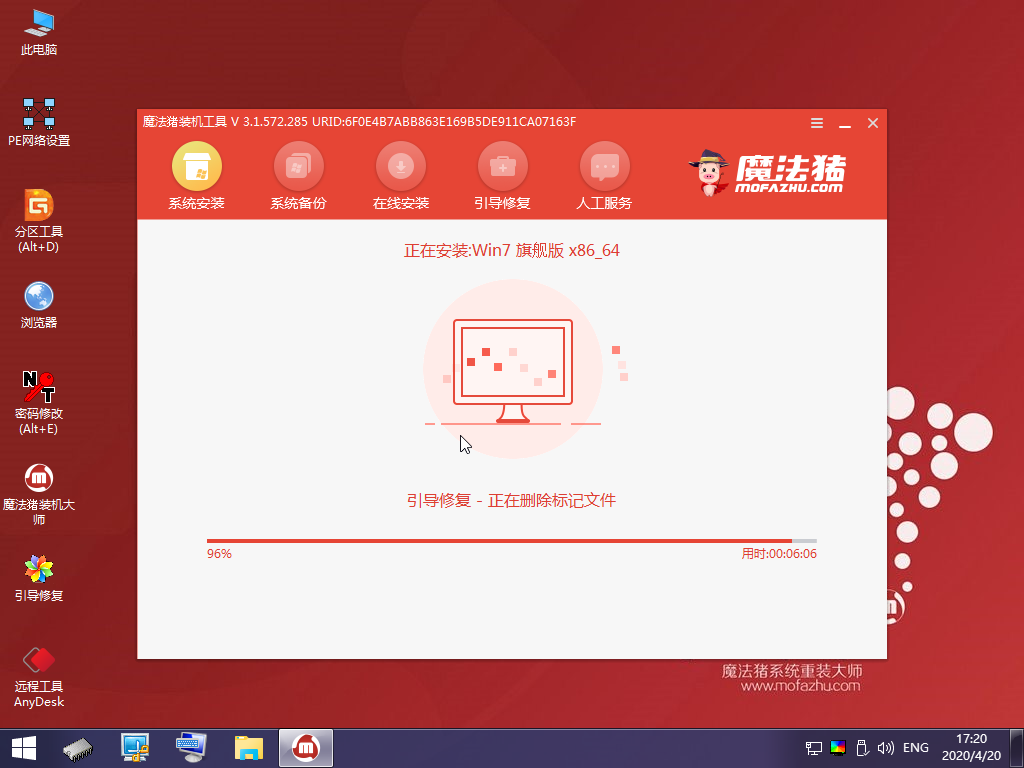Image resolution: width=1024 pixels, height=768 pixels.
Task: Launch 分区工具 (Alt+D) desktop icon
Action: 39,221
